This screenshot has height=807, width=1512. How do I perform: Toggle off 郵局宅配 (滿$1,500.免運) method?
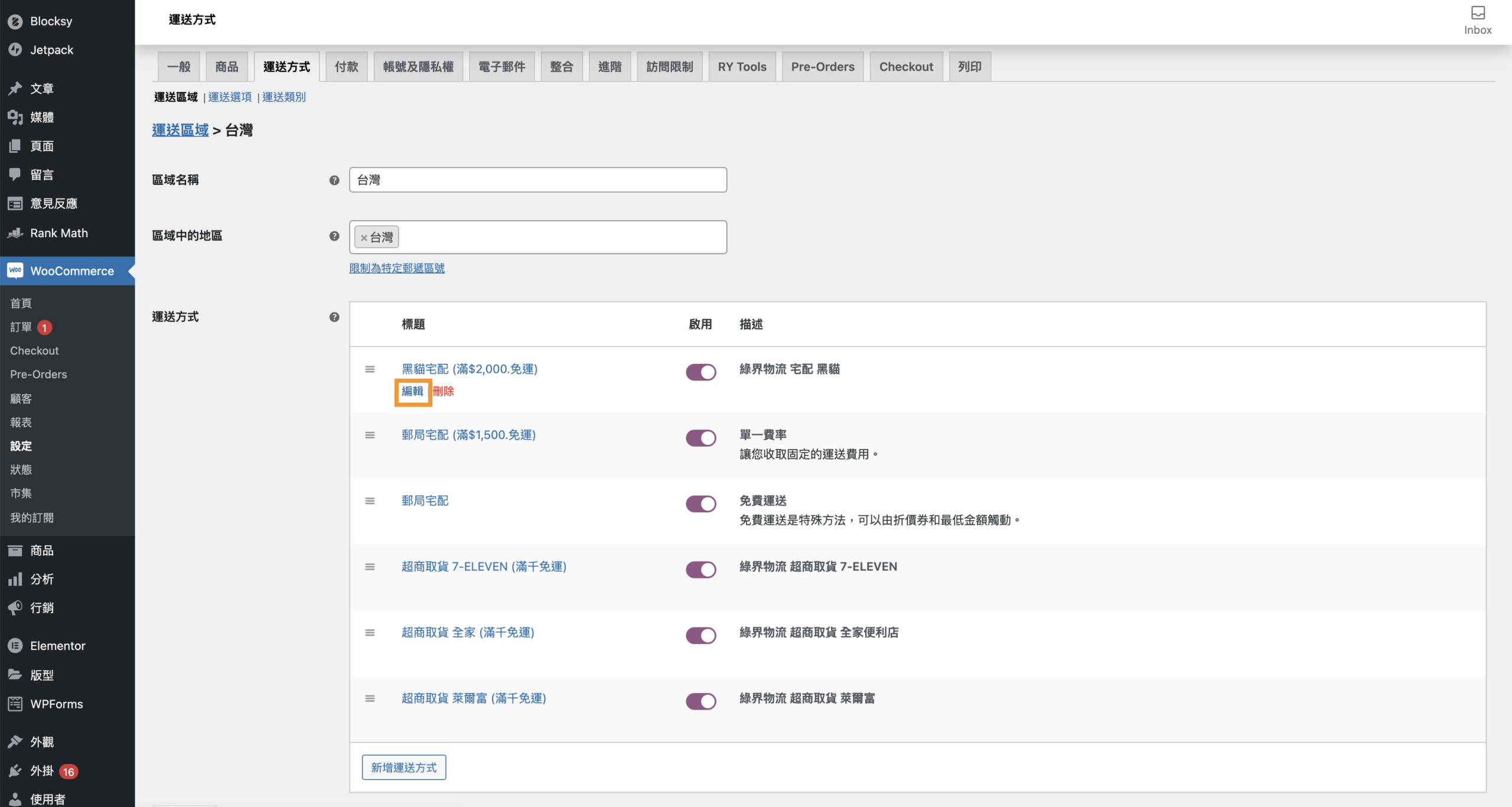700,438
